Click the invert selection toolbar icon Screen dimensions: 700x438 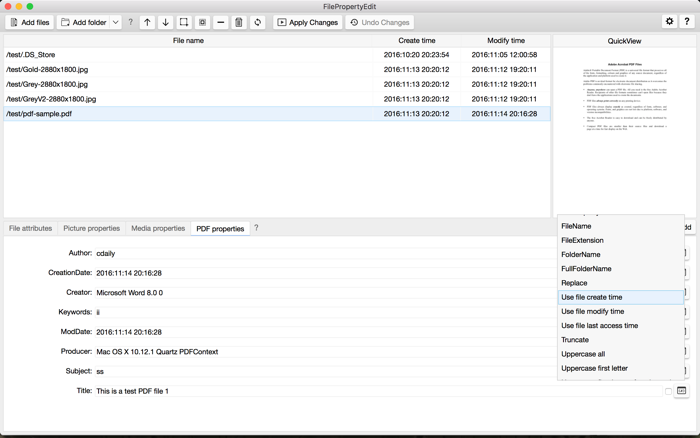click(202, 22)
